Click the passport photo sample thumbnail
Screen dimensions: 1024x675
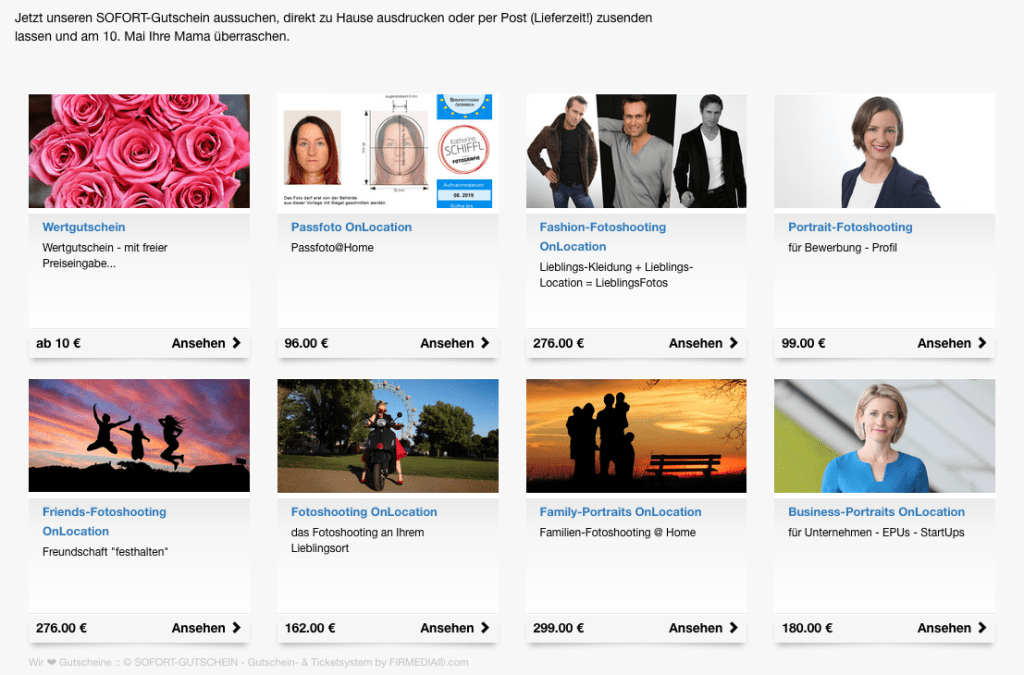point(387,151)
